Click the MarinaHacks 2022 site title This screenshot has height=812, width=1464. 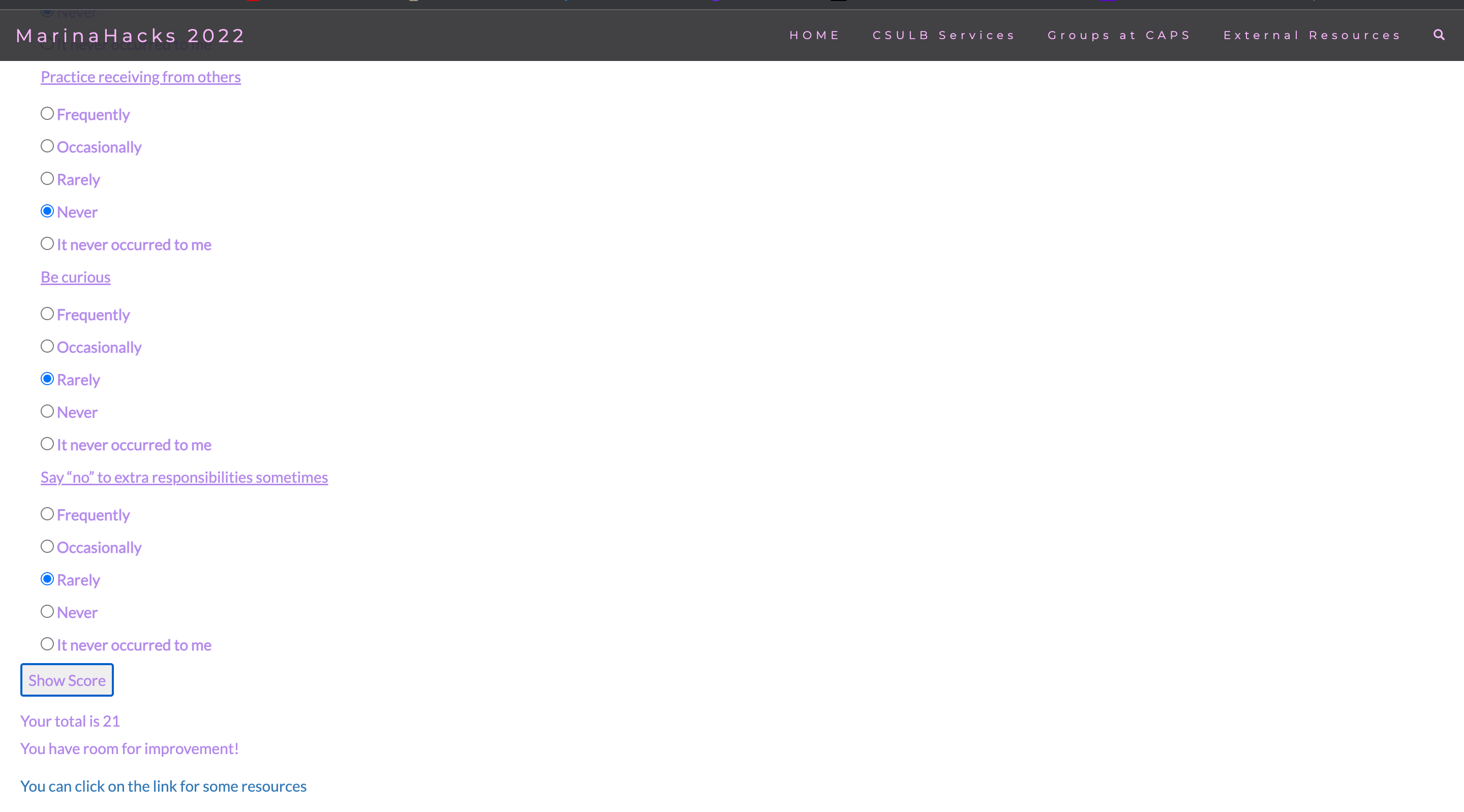[x=130, y=35]
